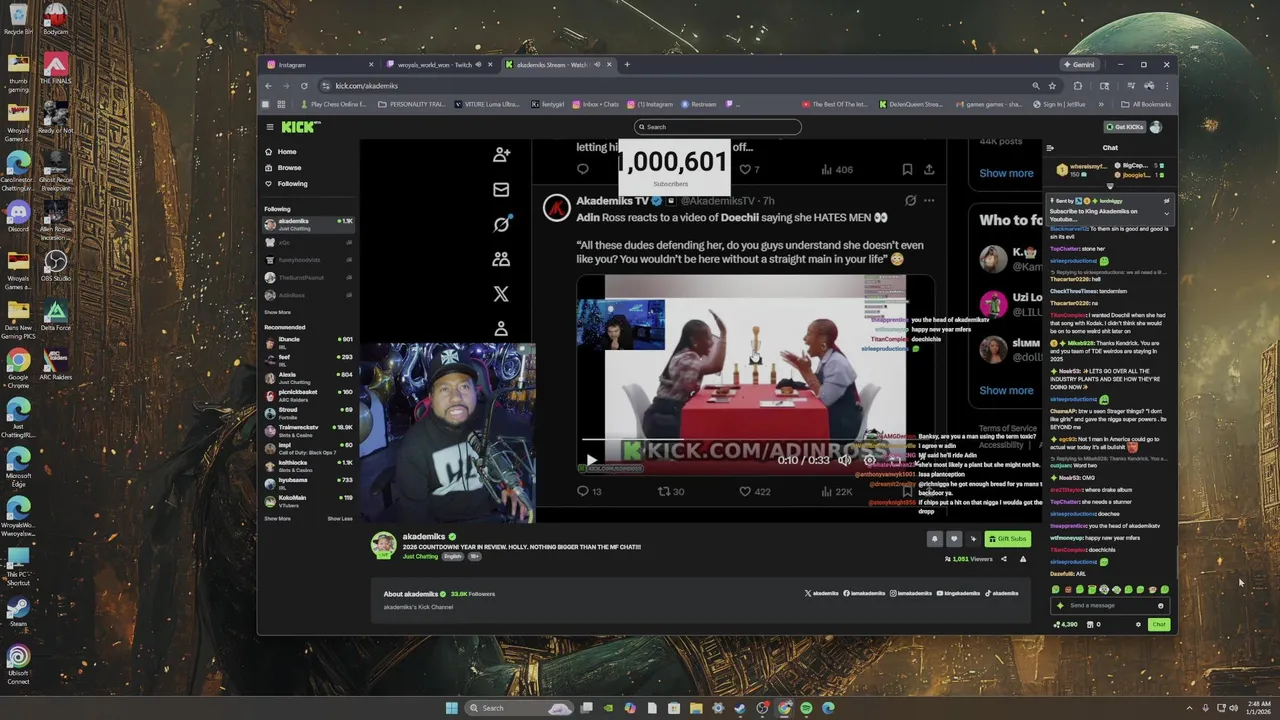Select akademiks in the Following list
This screenshot has width=1280, height=720.
308,224
